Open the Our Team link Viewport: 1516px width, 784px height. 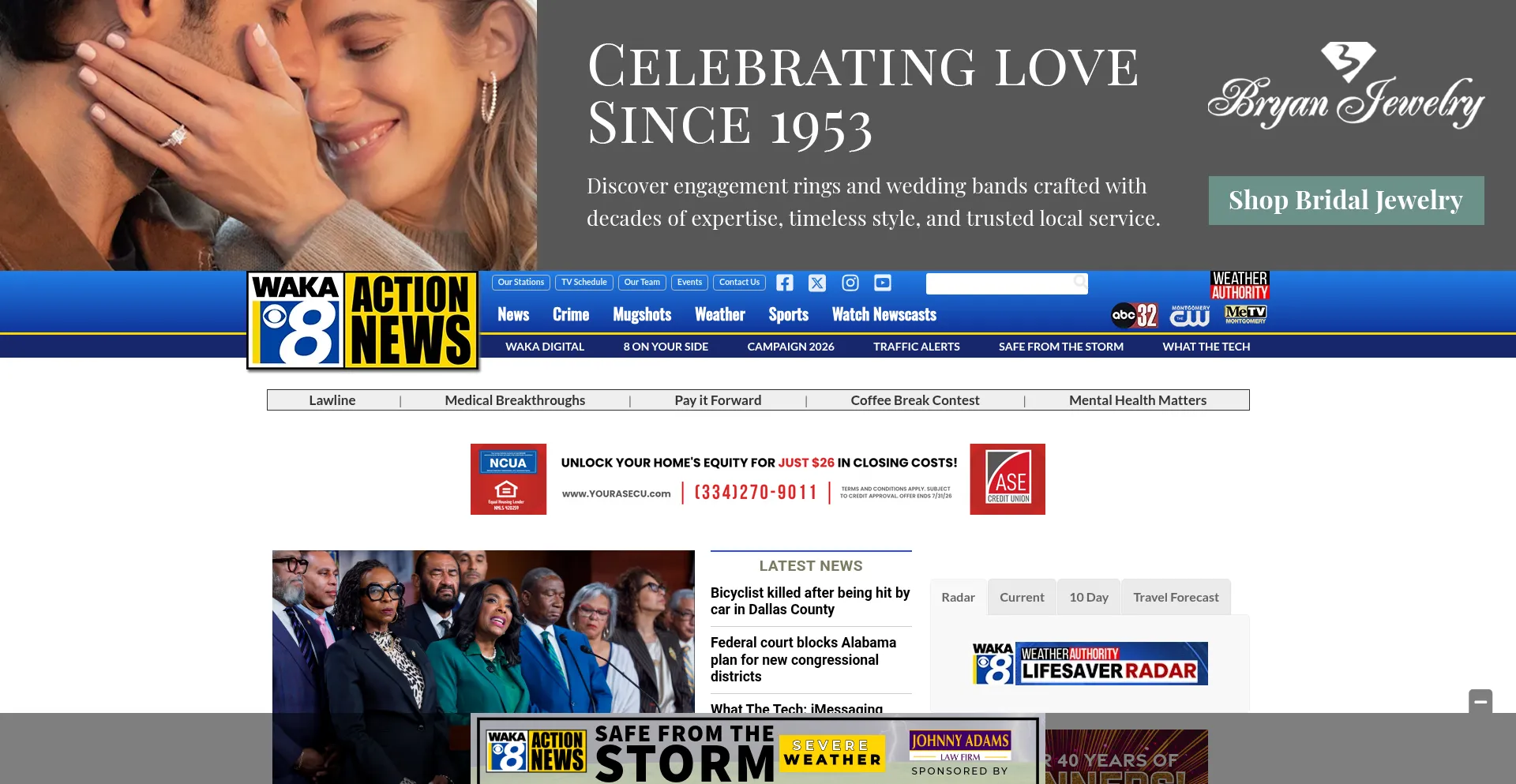pyautogui.click(x=642, y=283)
